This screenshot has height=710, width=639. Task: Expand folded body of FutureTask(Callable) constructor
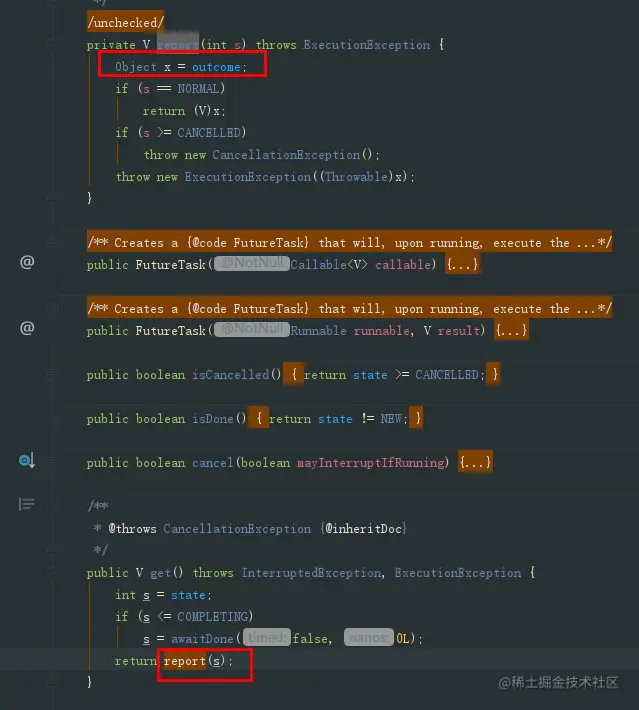pos(462,264)
